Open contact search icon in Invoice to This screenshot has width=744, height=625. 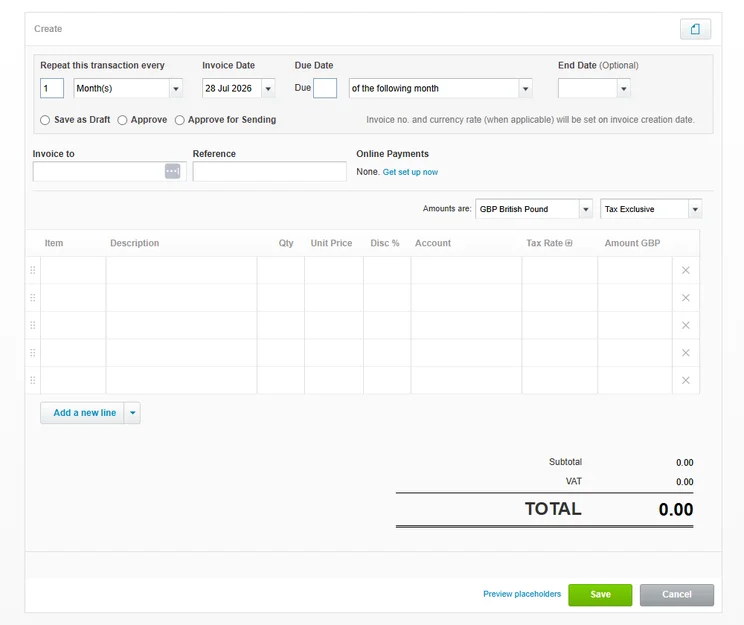tap(172, 171)
